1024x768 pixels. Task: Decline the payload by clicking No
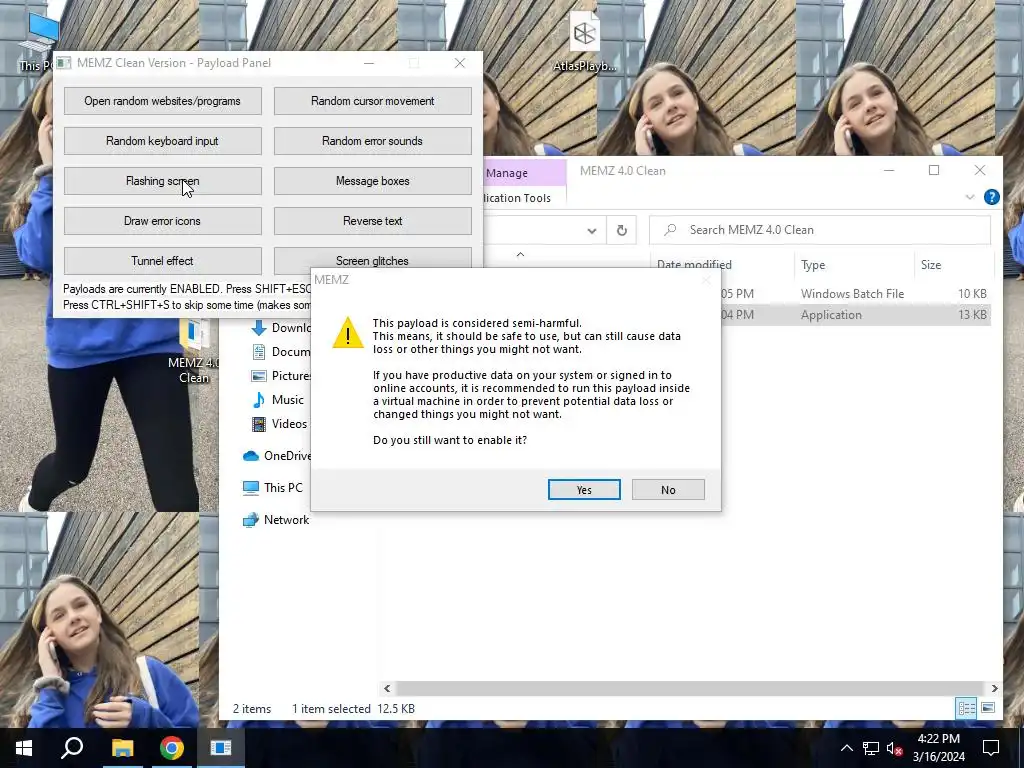pos(668,490)
